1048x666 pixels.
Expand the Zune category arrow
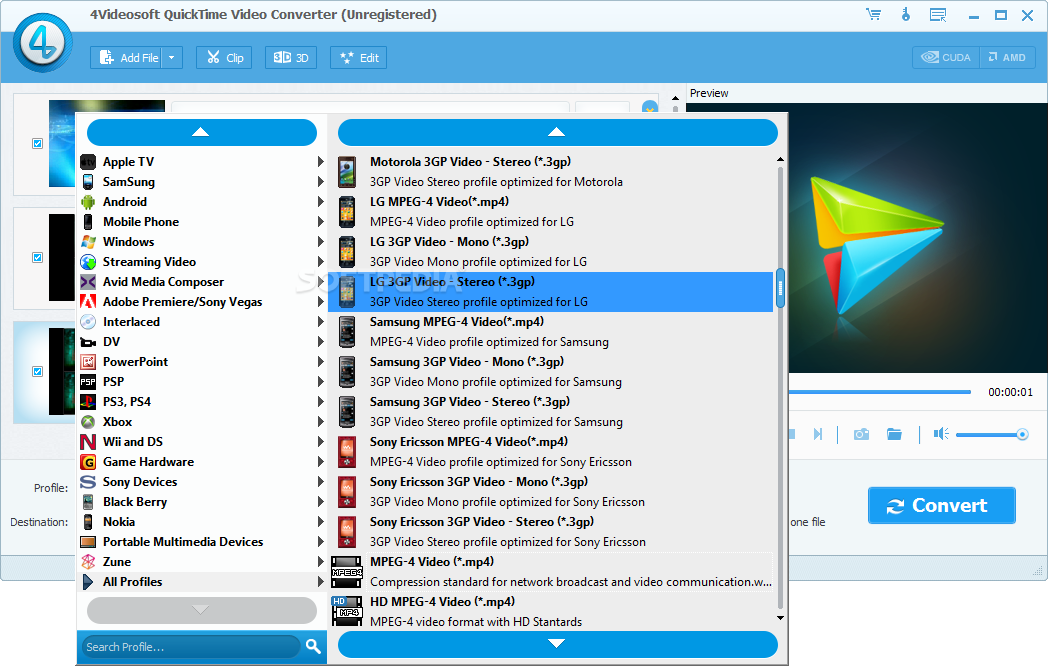[320, 562]
